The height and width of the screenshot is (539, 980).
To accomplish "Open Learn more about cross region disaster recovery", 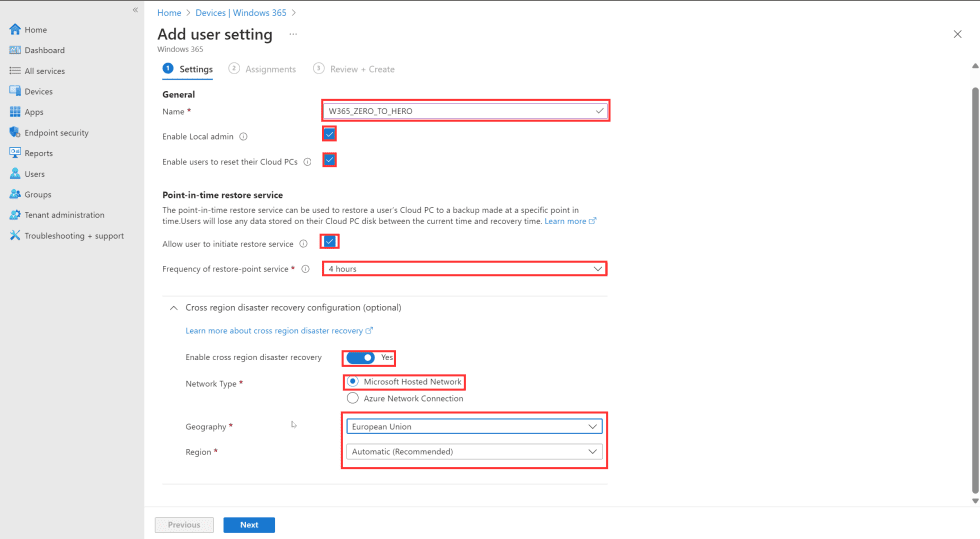I will (x=279, y=331).
